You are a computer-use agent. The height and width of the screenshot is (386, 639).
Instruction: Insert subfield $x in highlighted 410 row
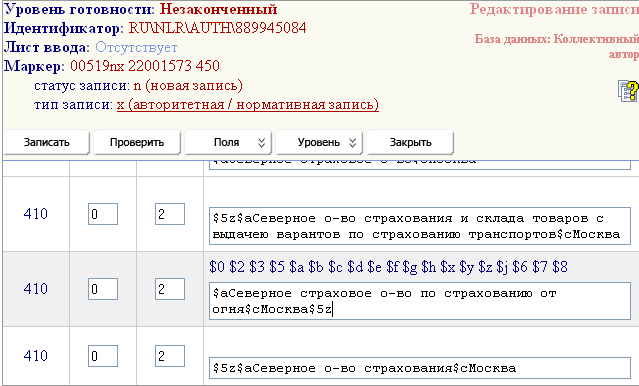tap(447, 267)
